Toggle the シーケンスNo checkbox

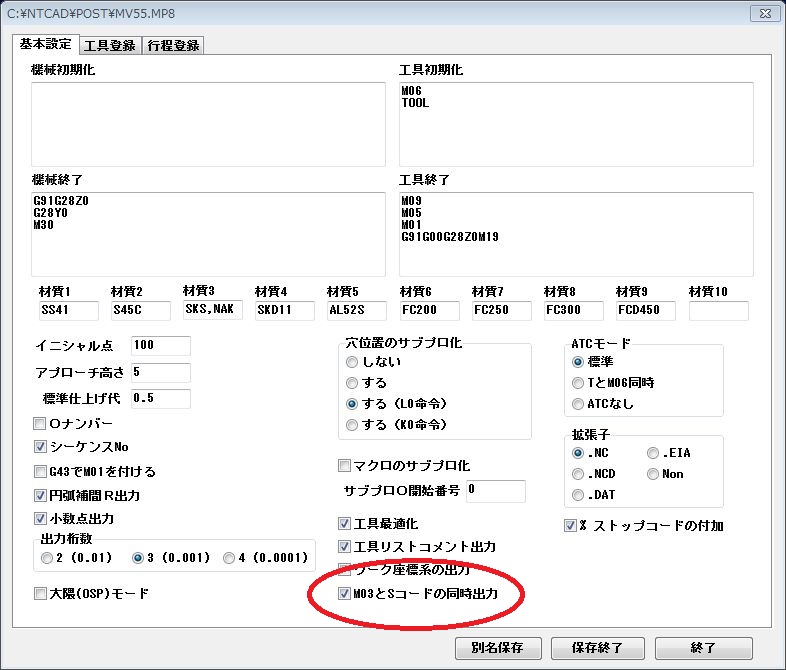click(x=40, y=446)
